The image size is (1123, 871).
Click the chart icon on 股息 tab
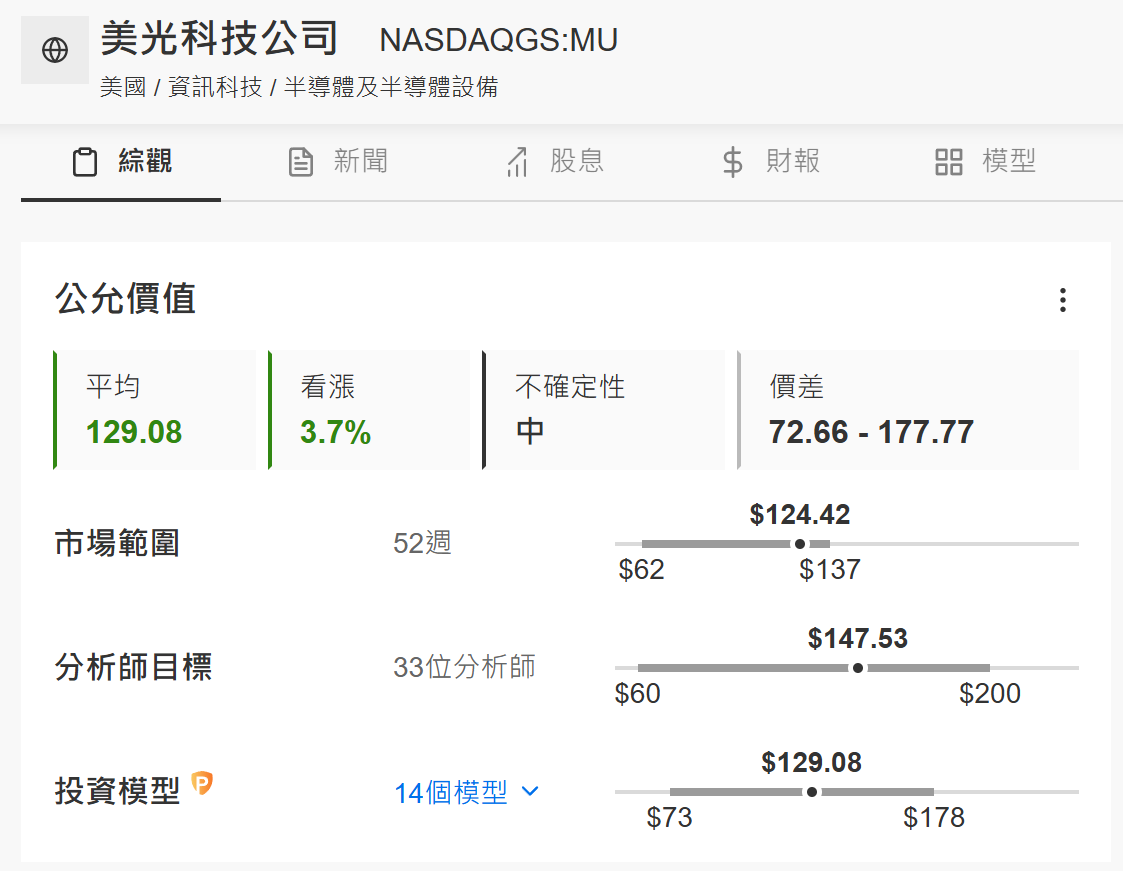coord(518,162)
